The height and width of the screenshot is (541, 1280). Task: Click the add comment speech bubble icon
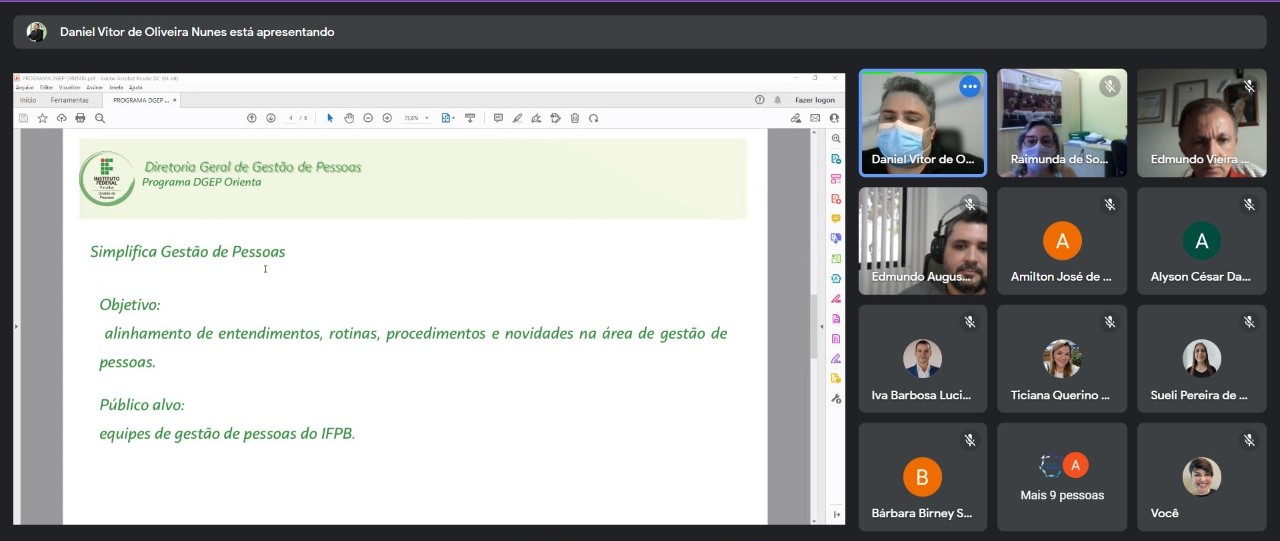pyautogui.click(x=498, y=118)
